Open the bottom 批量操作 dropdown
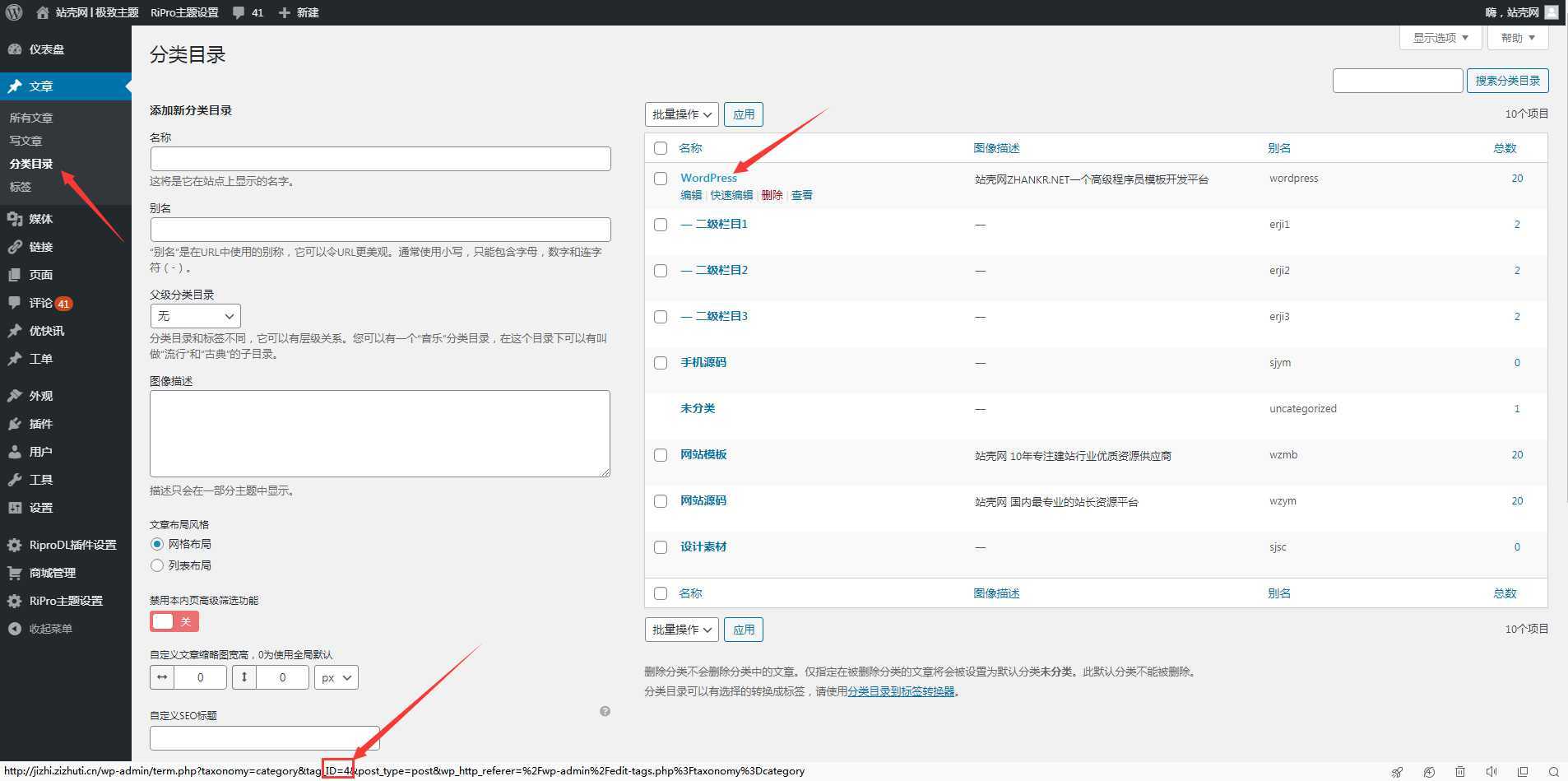This screenshot has height=781, width=1568. (x=681, y=630)
